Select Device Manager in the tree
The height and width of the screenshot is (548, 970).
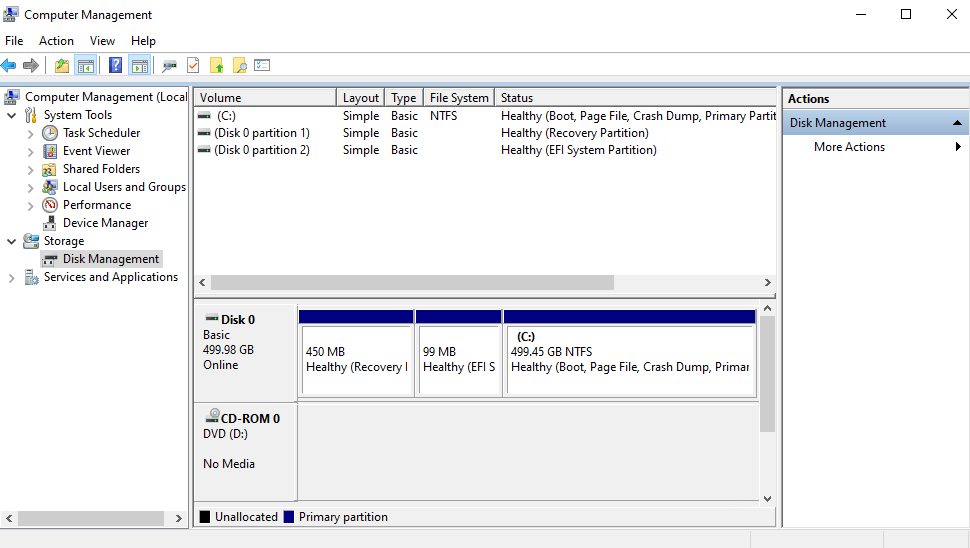pyautogui.click(x=105, y=223)
